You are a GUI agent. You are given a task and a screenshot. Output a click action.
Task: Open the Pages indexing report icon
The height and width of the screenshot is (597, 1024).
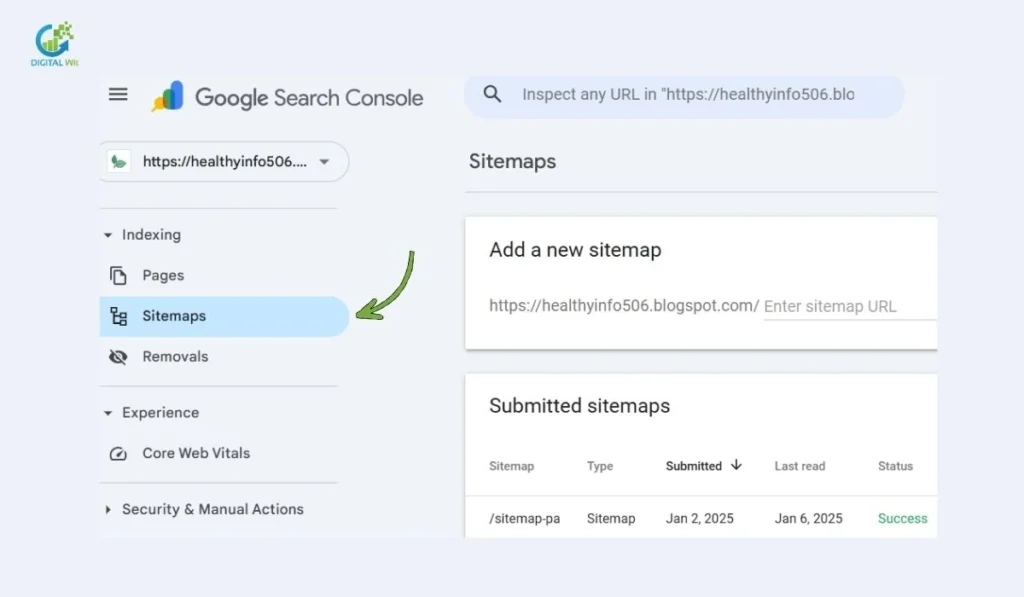tap(118, 275)
